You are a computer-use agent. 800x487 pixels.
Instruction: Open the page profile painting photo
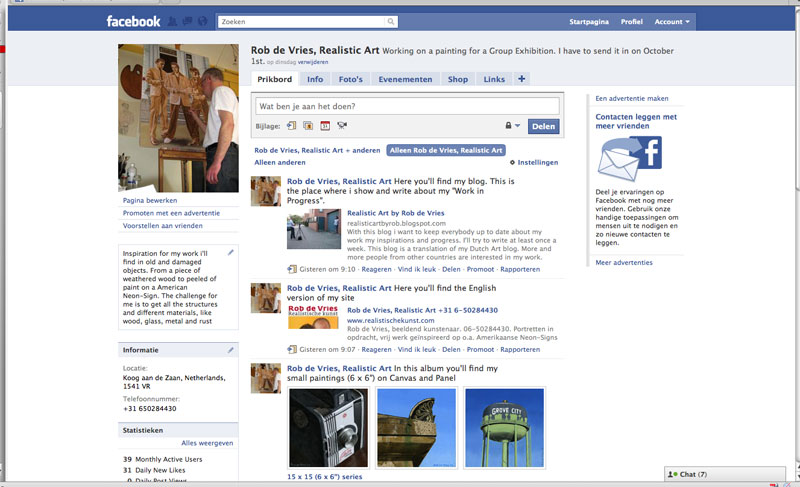(179, 118)
